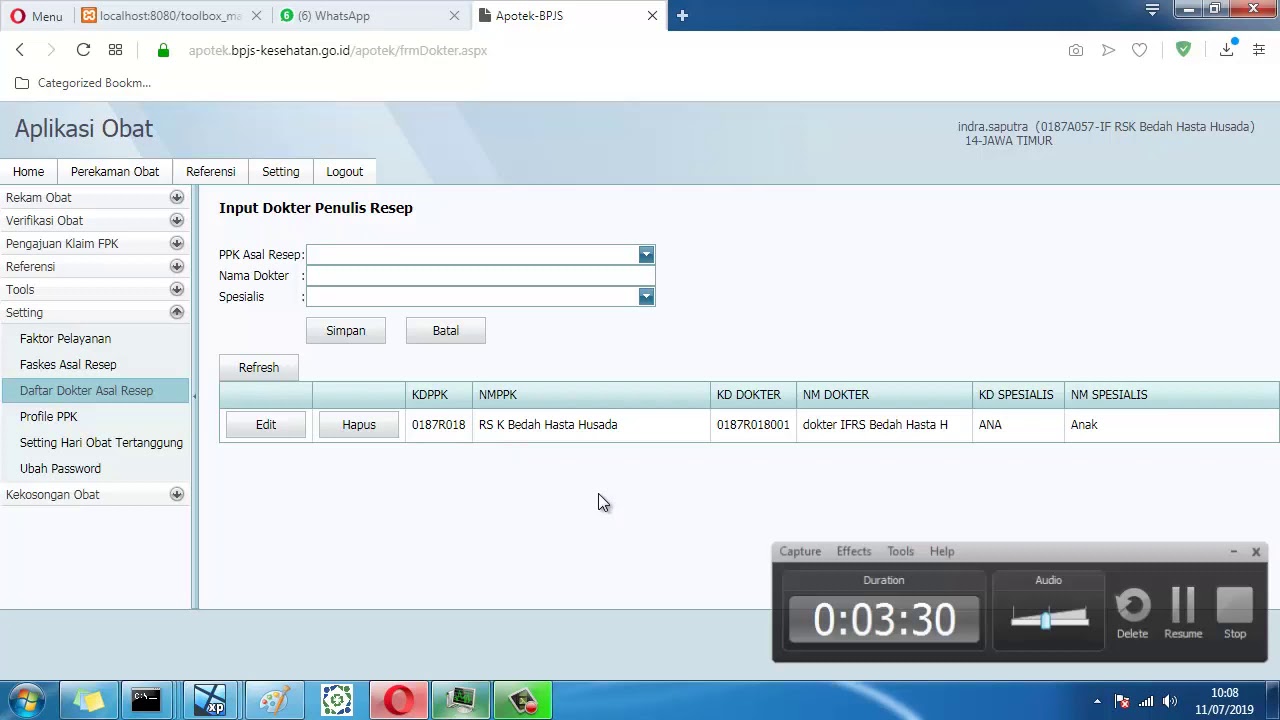
Task: Open browser downloads icon
Action: pos(1227,49)
